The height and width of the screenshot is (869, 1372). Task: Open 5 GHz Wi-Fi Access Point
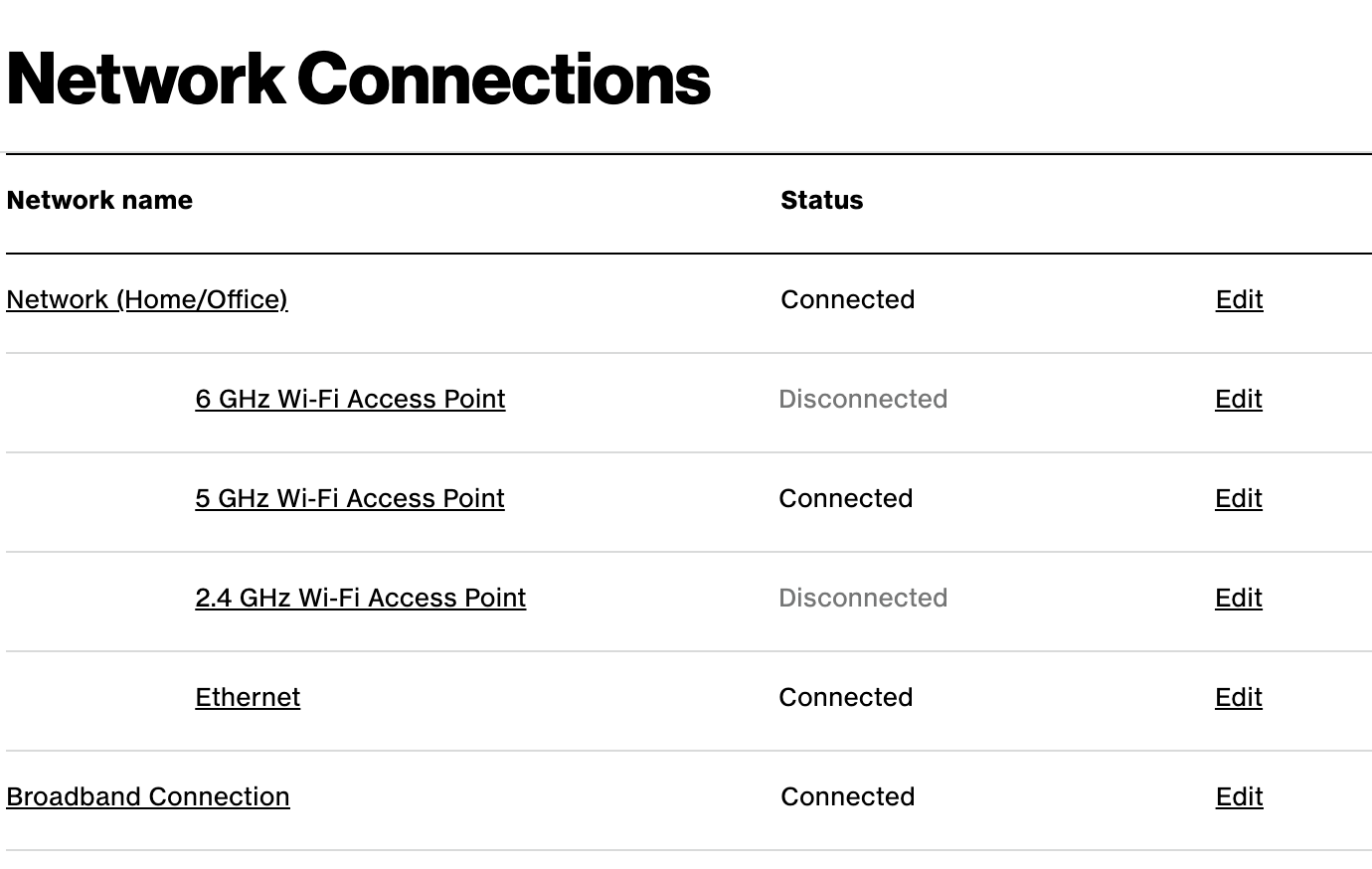coord(350,498)
